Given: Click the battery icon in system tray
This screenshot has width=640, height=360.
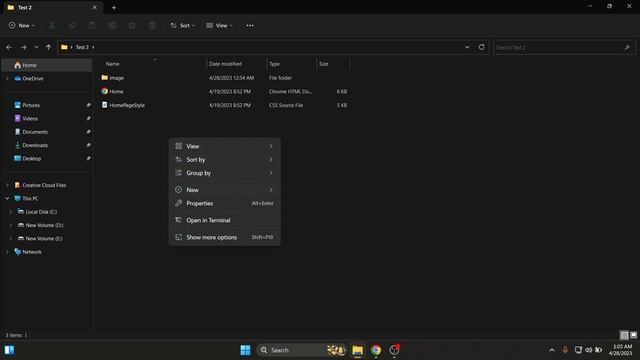Looking at the screenshot, I should click(x=598, y=350).
